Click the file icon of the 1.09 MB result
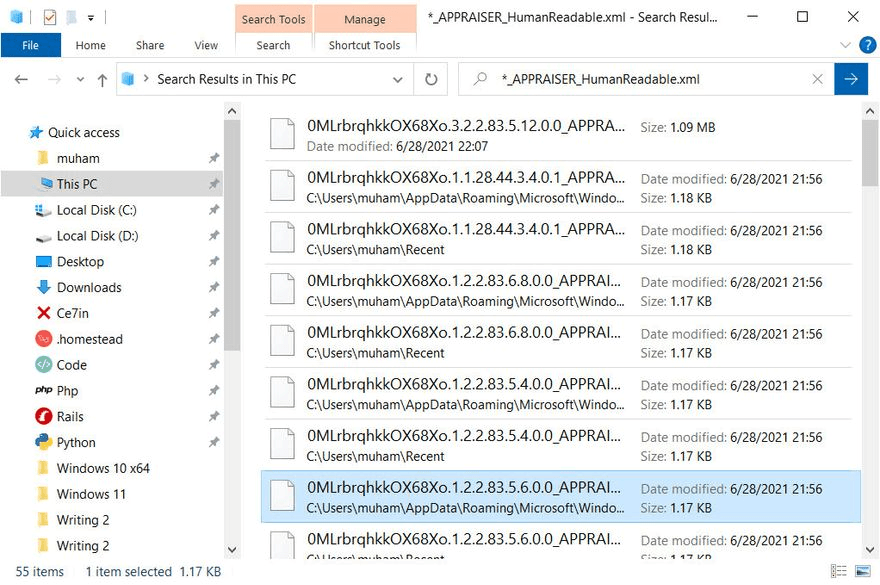 click(282, 134)
